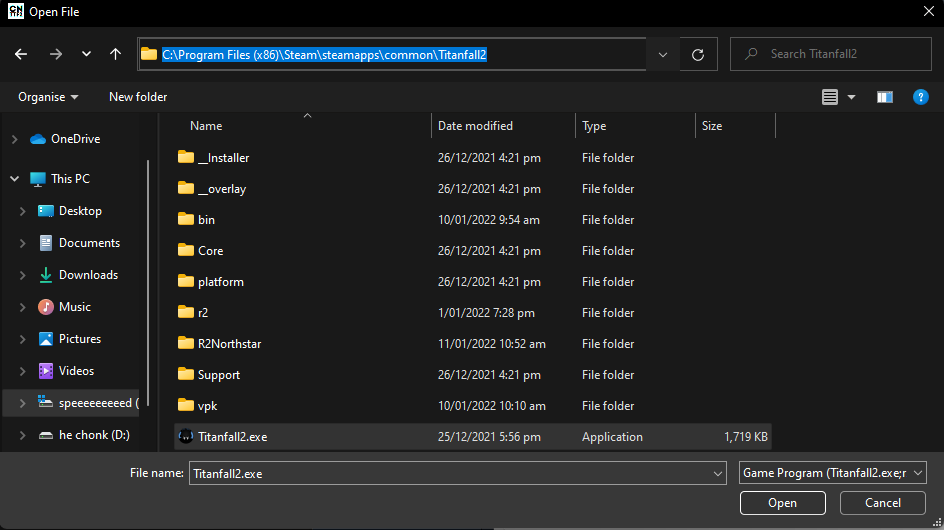The width and height of the screenshot is (944, 530).
Task: Open the recent locations dropdown arrow
Action: click(x=86, y=54)
